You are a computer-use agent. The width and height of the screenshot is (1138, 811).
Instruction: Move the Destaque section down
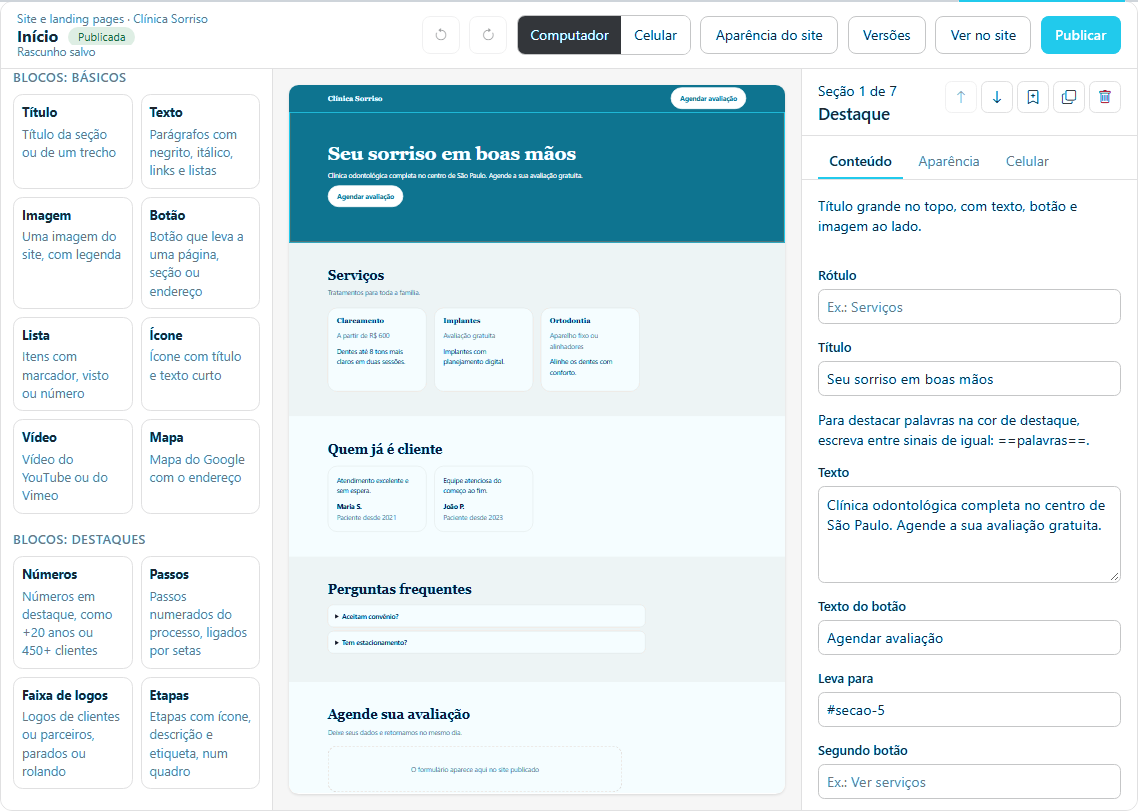pyautogui.click(x=996, y=97)
